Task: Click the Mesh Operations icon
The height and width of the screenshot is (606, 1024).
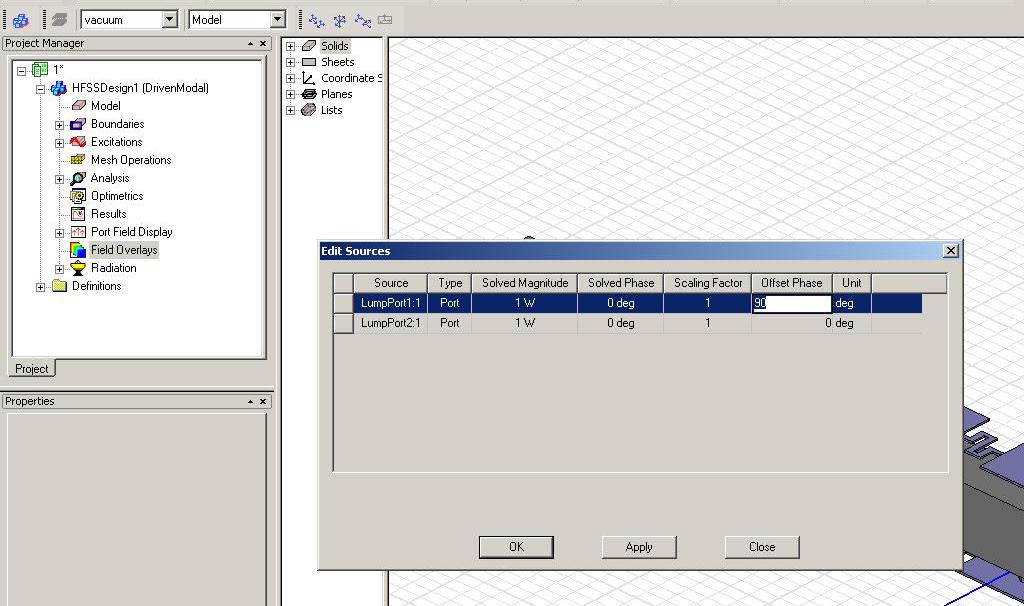Action: 78,160
